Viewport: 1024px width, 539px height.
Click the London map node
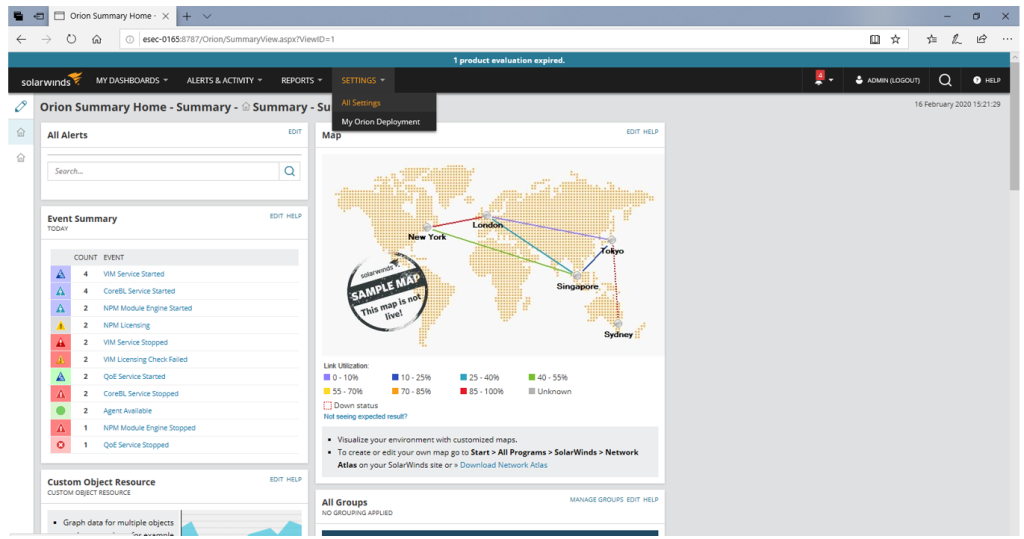coord(487,216)
